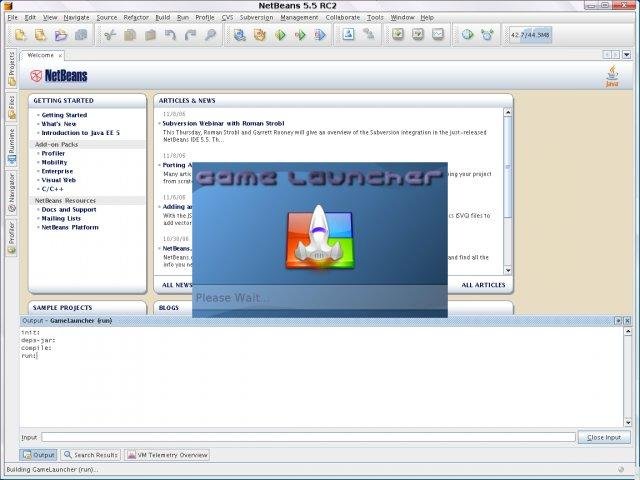640x480 pixels.
Task: Click the Find magnifier toolbar icon
Action: pyautogui.click(x=210, y=35)
